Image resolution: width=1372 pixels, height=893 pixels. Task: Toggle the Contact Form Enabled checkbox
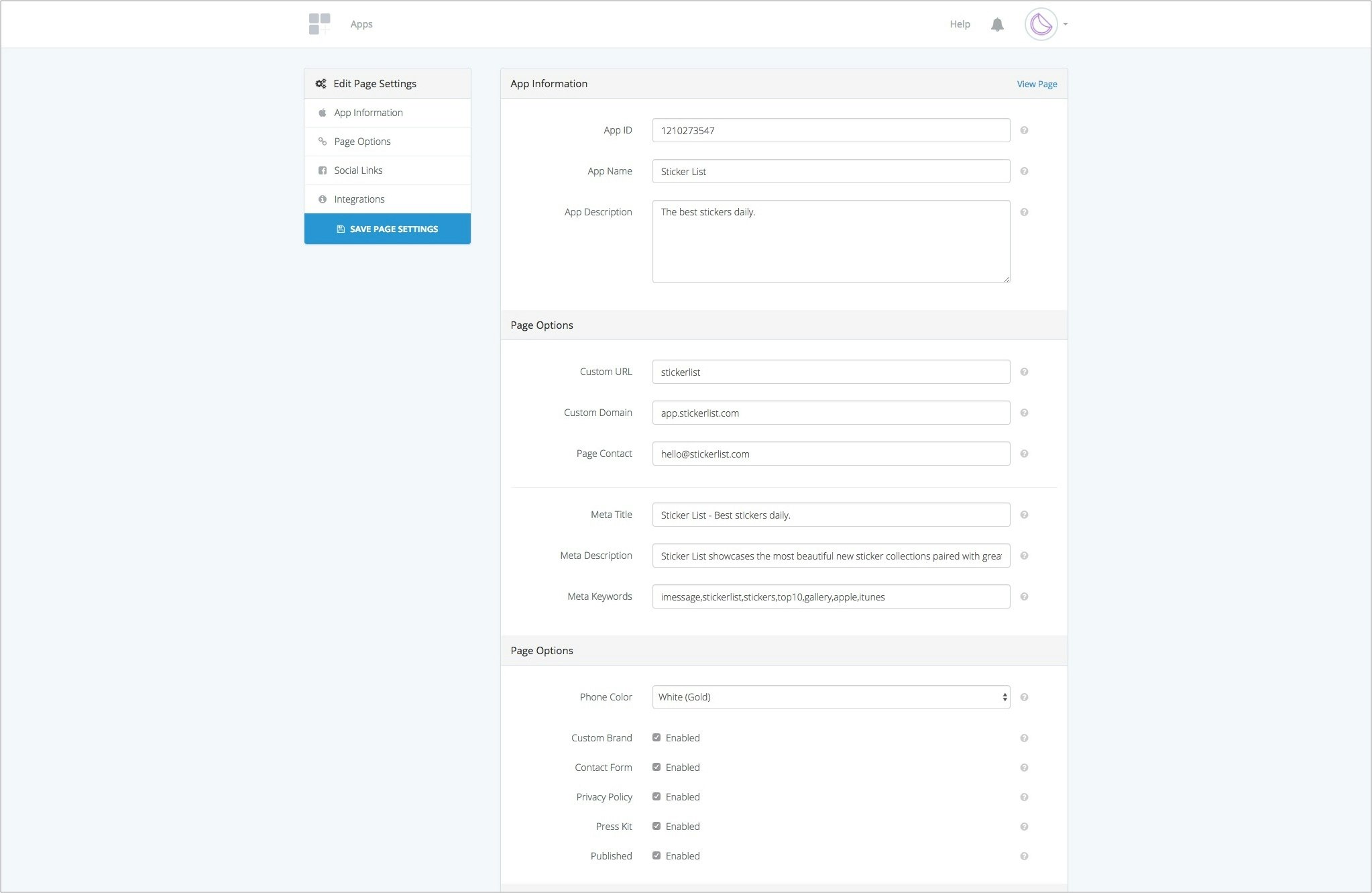click(x=656, y=767)
